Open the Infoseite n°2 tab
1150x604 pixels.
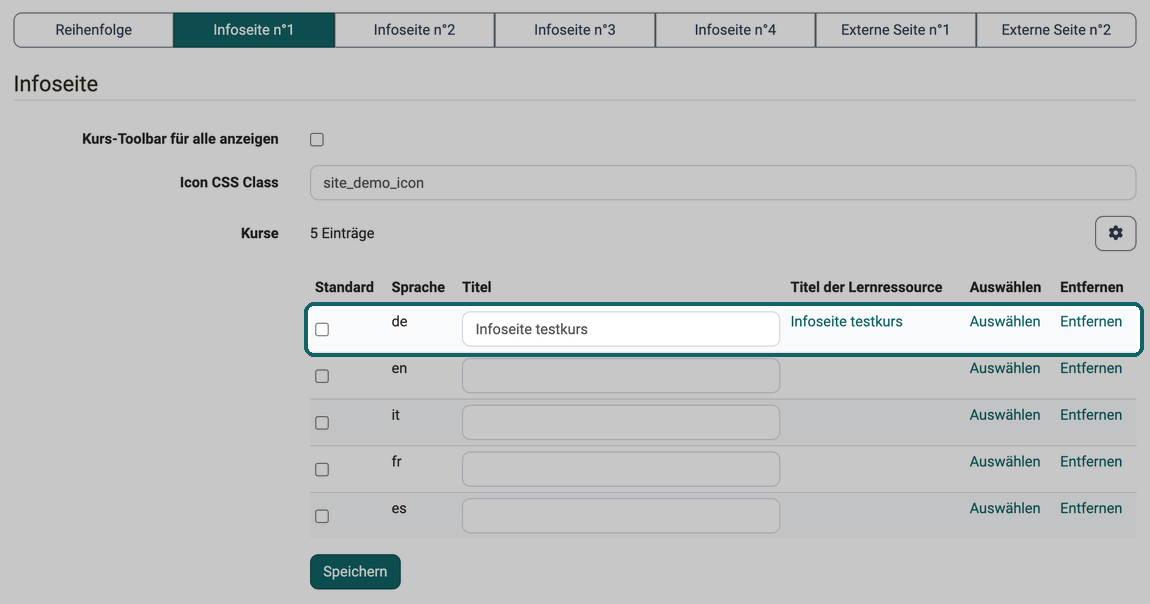(x=414, y=30)
